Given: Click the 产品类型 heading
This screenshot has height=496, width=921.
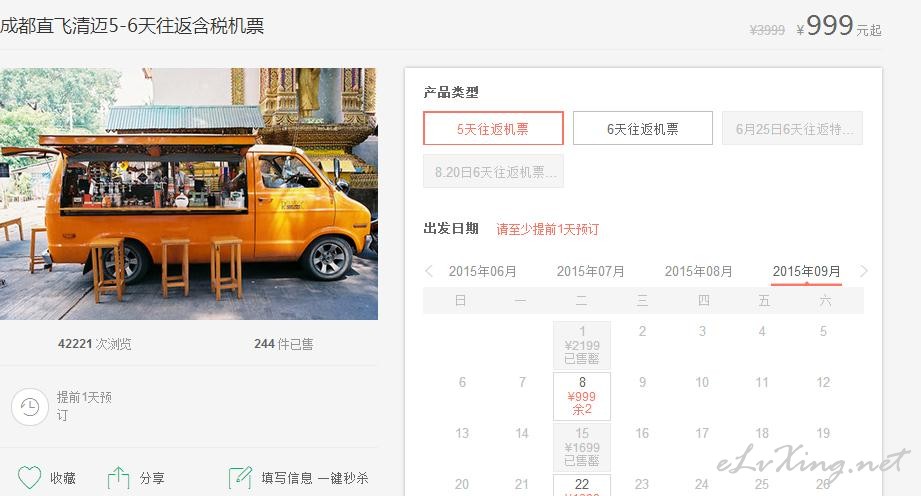Looking at the screenshot, I should (451, 92).
